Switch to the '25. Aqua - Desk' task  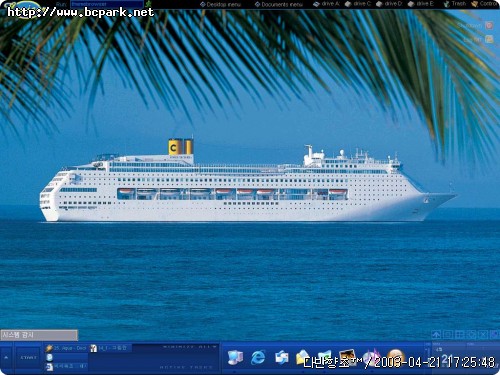tap(66, 348)
